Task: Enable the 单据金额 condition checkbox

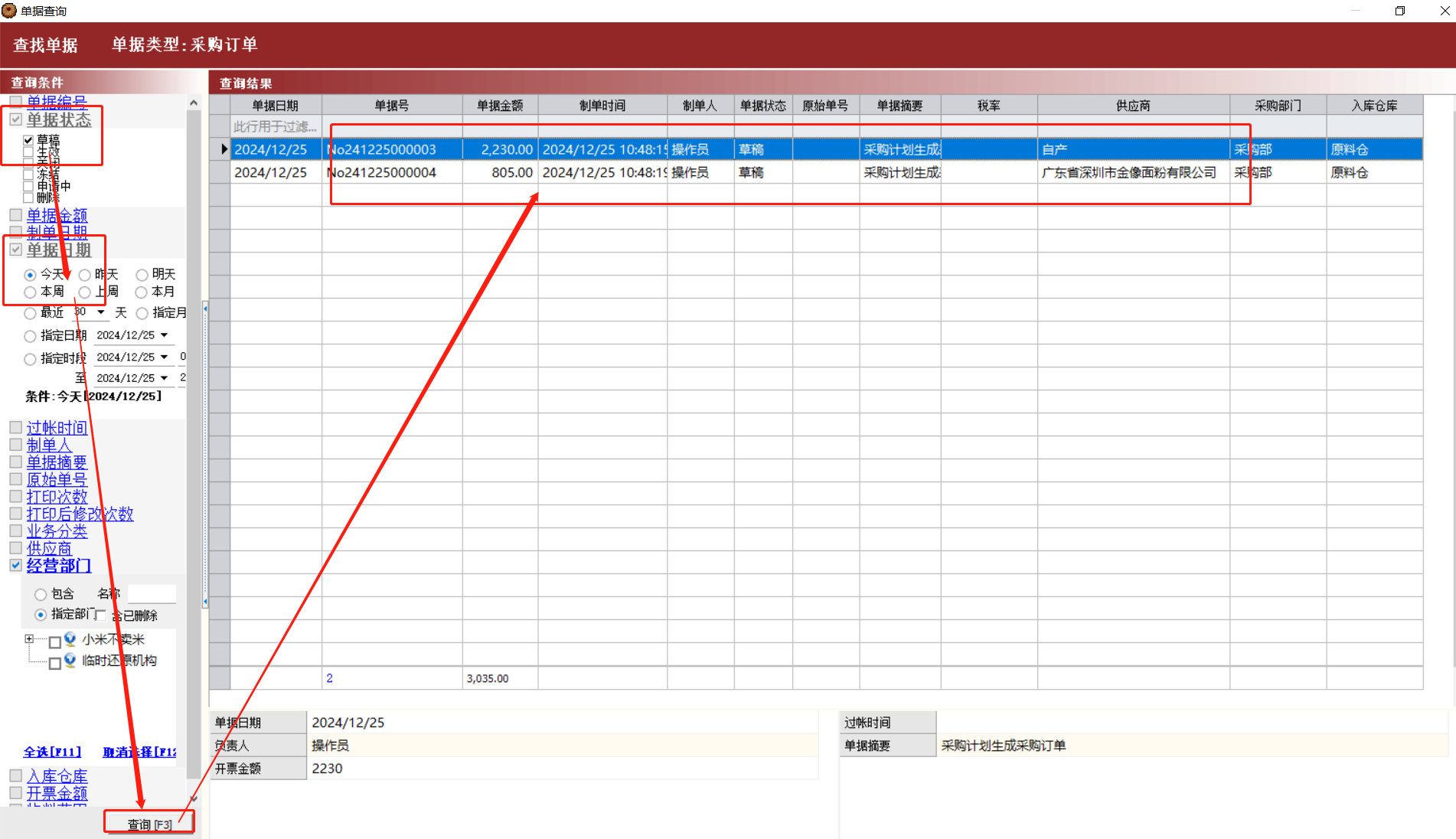Action: click(x=15, y=215)
